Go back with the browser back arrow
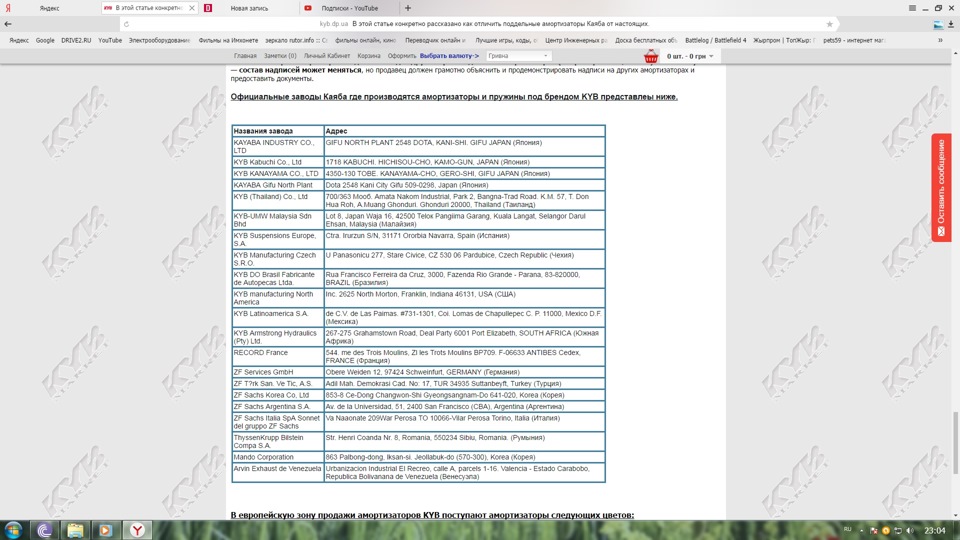Image resolution: width=960 pixels, height=540 pixels. click(8, 24)
